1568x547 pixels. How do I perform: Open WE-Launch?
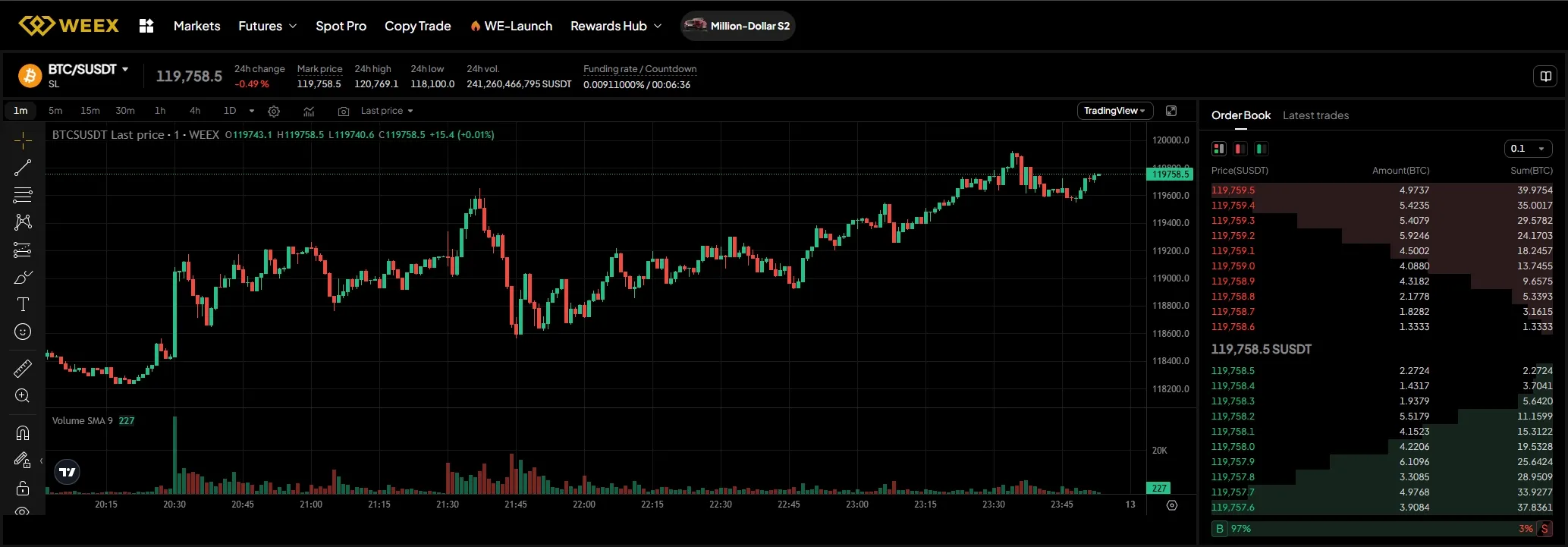point(511,26)
